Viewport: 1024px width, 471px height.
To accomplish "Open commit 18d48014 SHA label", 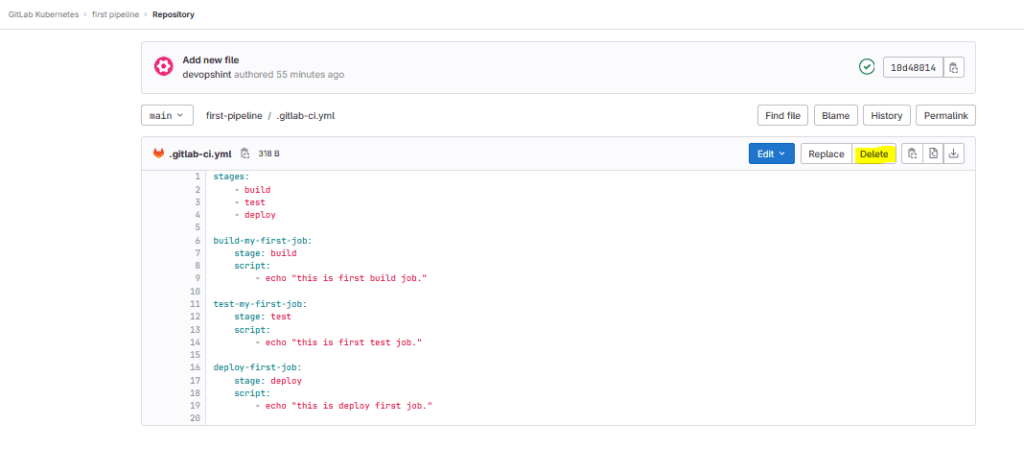I will point(913,67).
